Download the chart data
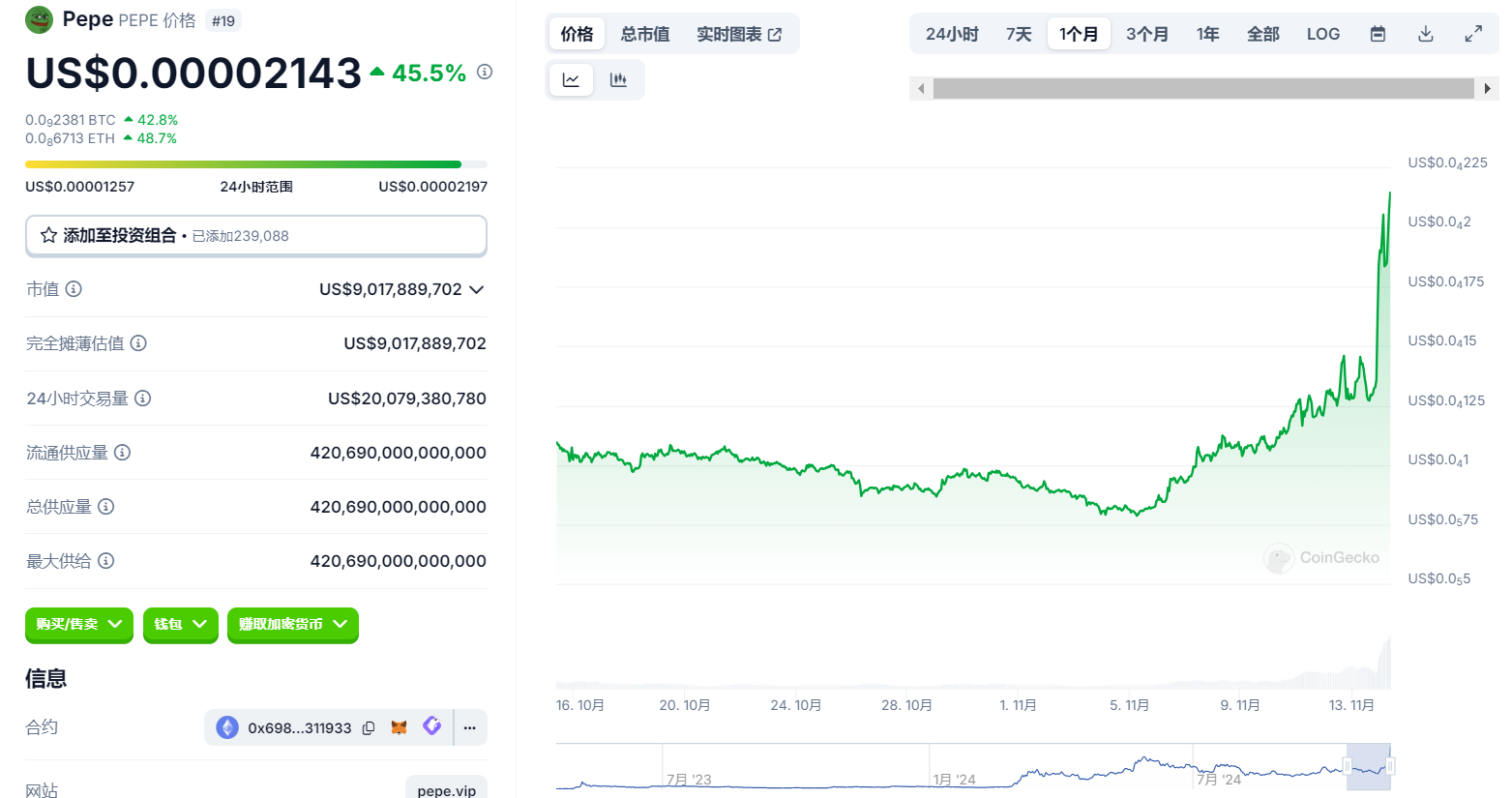The image size is (1512, 798). (x=1426, y=34)
